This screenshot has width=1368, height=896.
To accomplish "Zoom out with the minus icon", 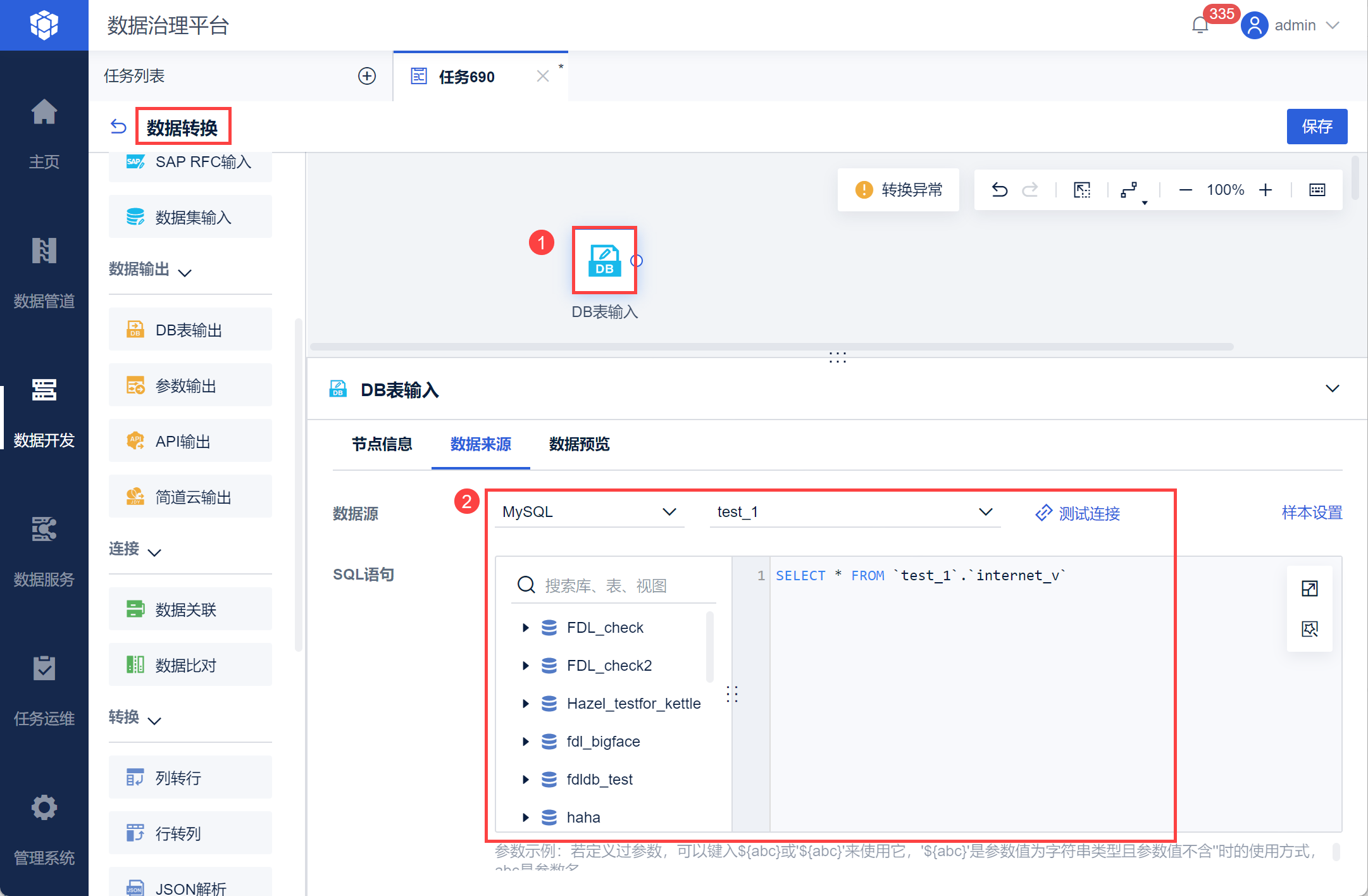I will click(1186, 190).
